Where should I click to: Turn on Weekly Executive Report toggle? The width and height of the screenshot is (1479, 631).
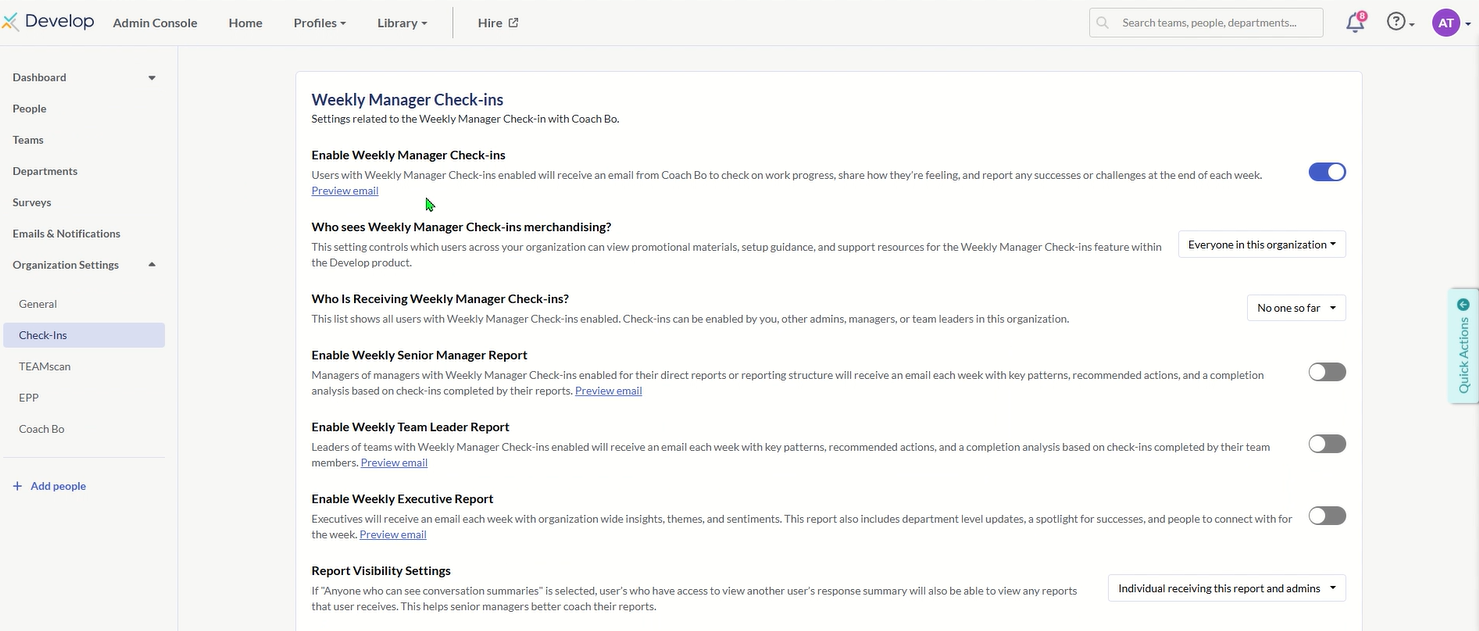pos(1327,516)
